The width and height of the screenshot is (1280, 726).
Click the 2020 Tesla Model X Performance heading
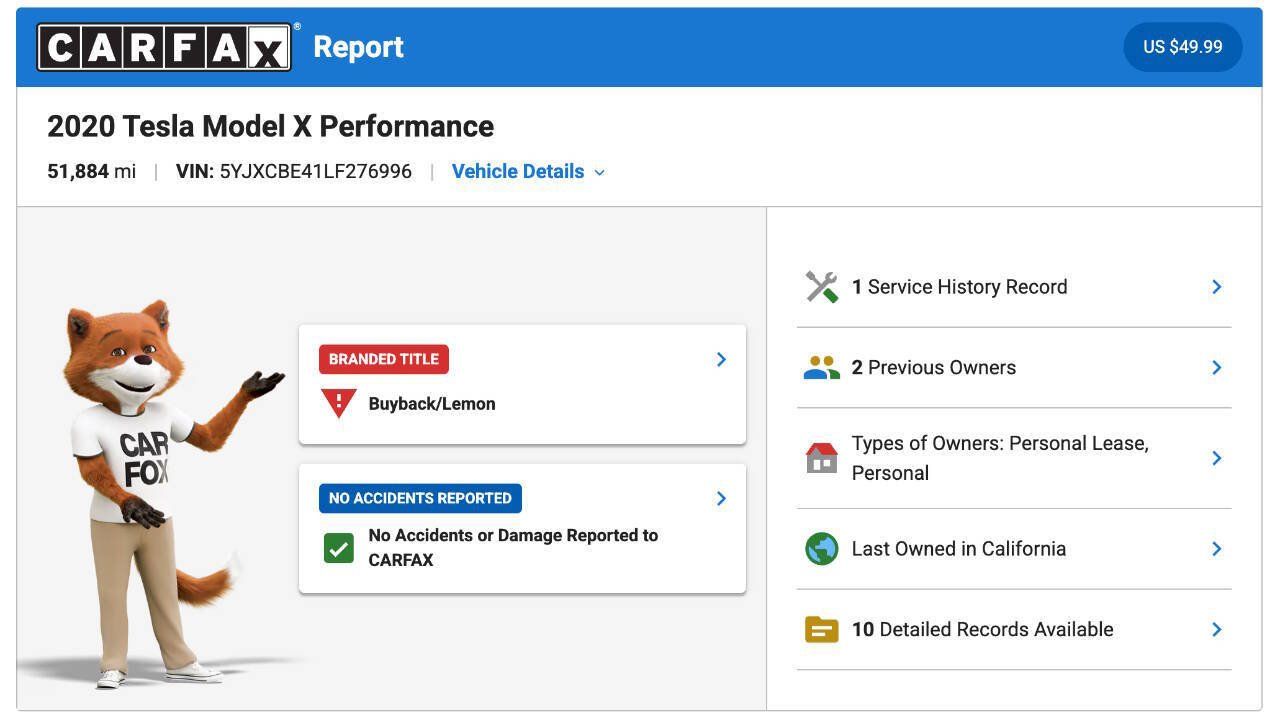[x=270, y=127]
